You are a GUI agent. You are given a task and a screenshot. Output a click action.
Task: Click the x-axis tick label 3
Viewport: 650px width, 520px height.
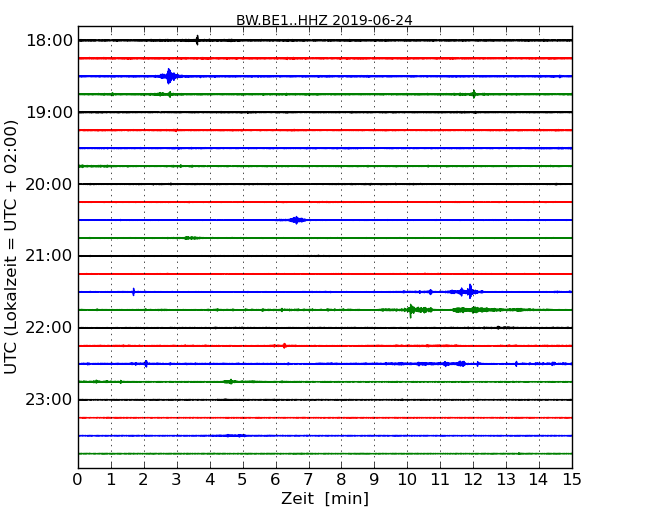point(177,480)
